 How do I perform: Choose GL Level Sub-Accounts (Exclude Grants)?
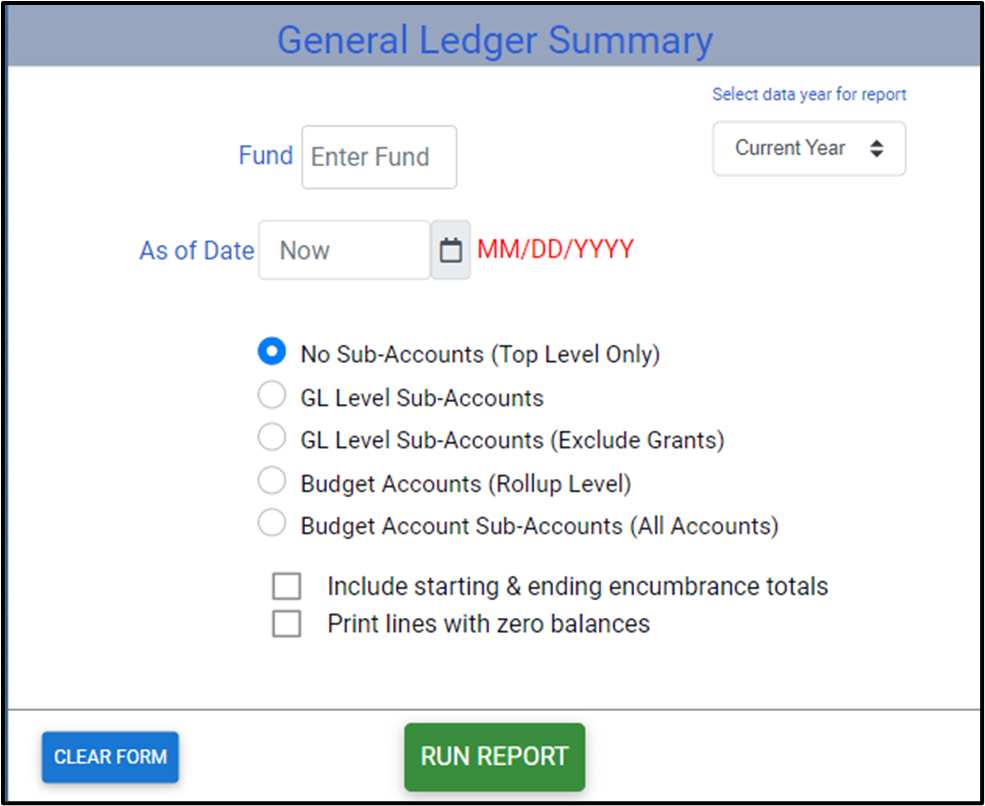point(271,437)
